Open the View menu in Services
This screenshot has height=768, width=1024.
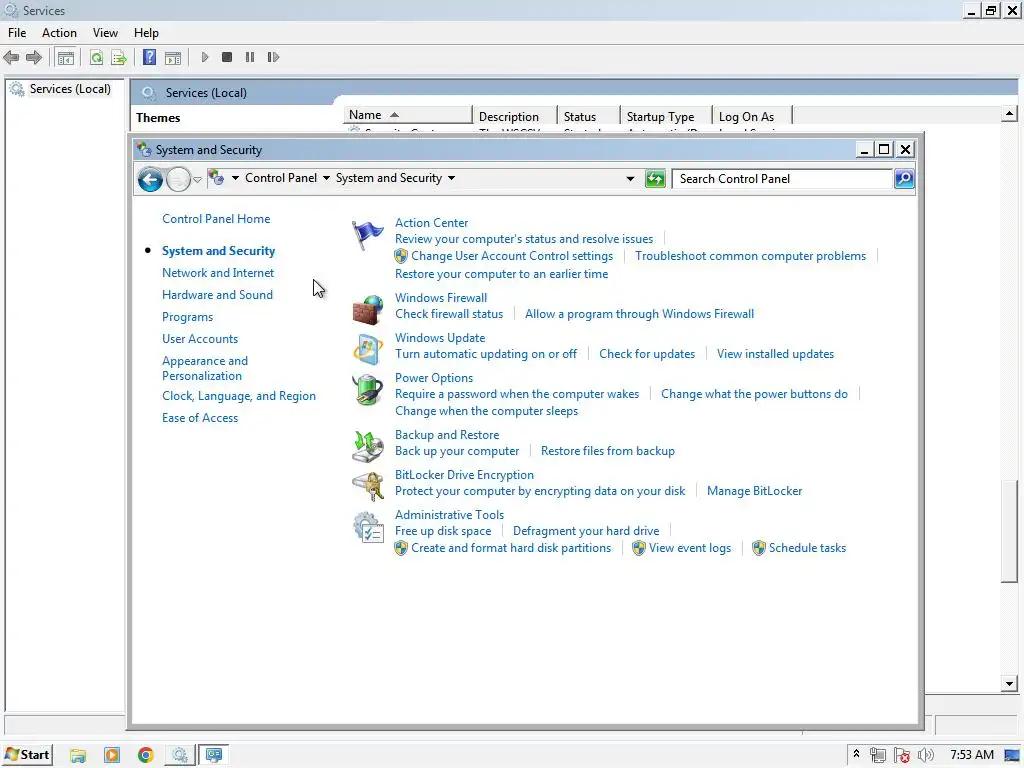coord(105,33)
